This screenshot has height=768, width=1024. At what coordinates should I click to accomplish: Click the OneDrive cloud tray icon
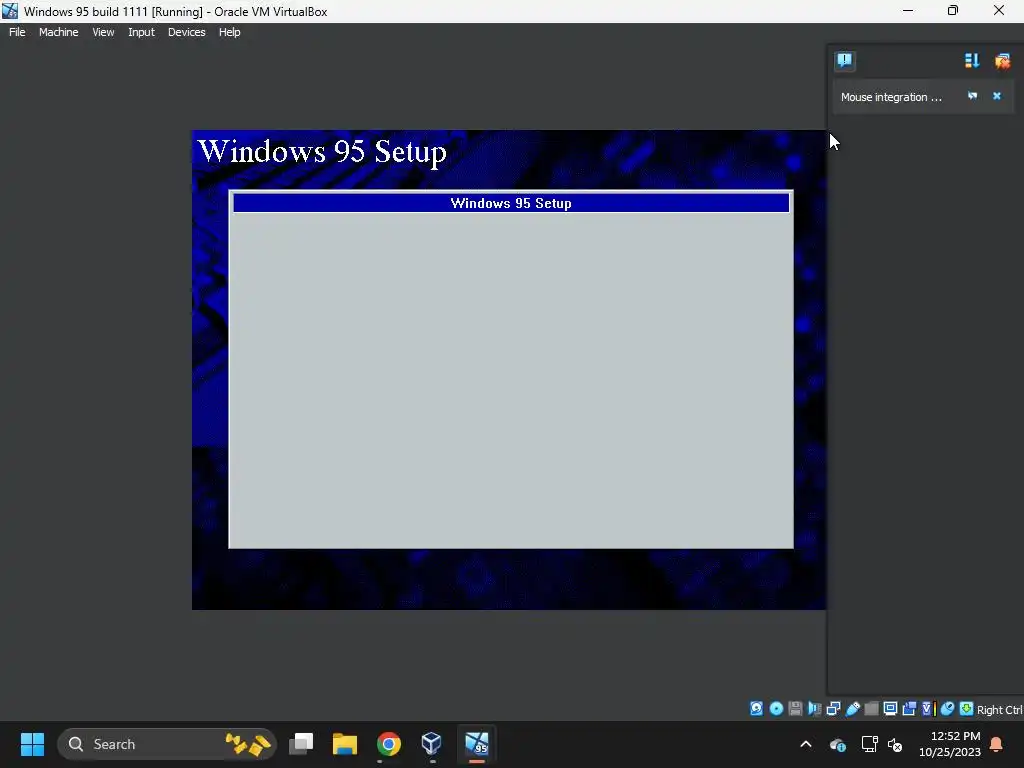[838, 744]
